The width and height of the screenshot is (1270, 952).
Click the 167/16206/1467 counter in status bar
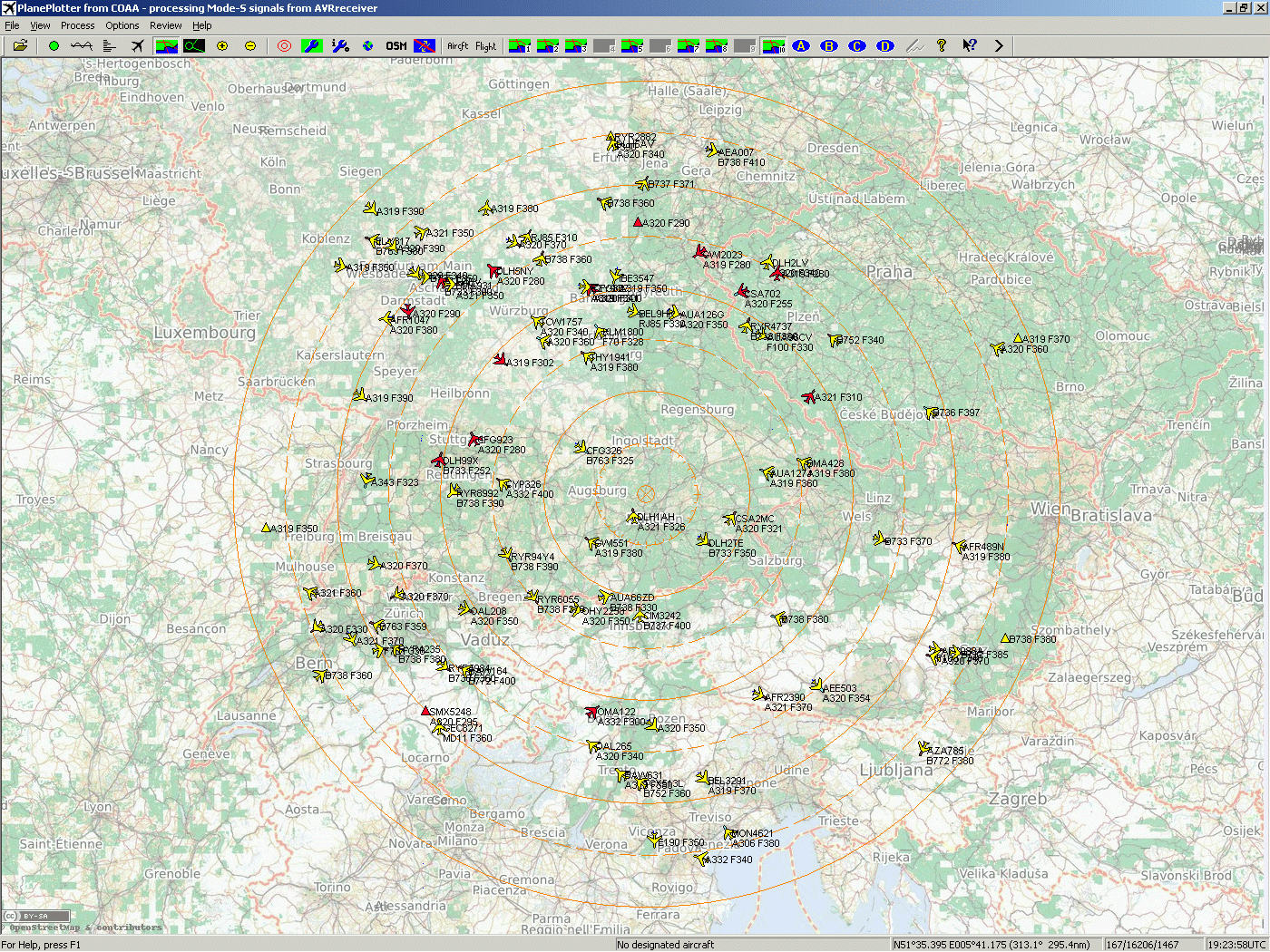[1152, 945]
